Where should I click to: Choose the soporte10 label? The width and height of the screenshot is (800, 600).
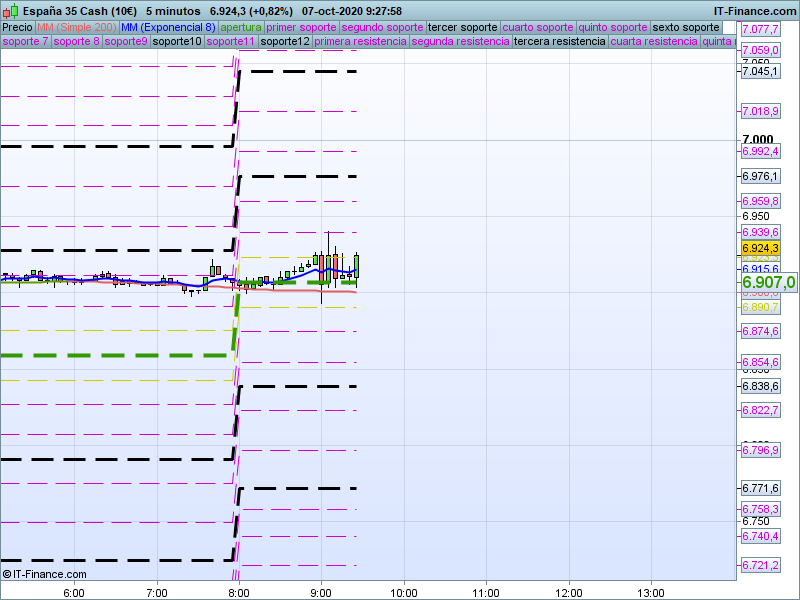(x=177, y=41)
